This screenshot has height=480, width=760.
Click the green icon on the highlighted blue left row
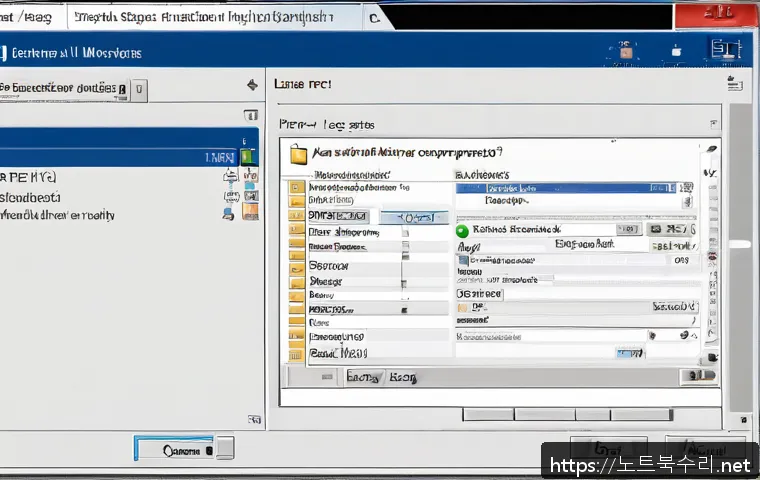tap(248, 157)
